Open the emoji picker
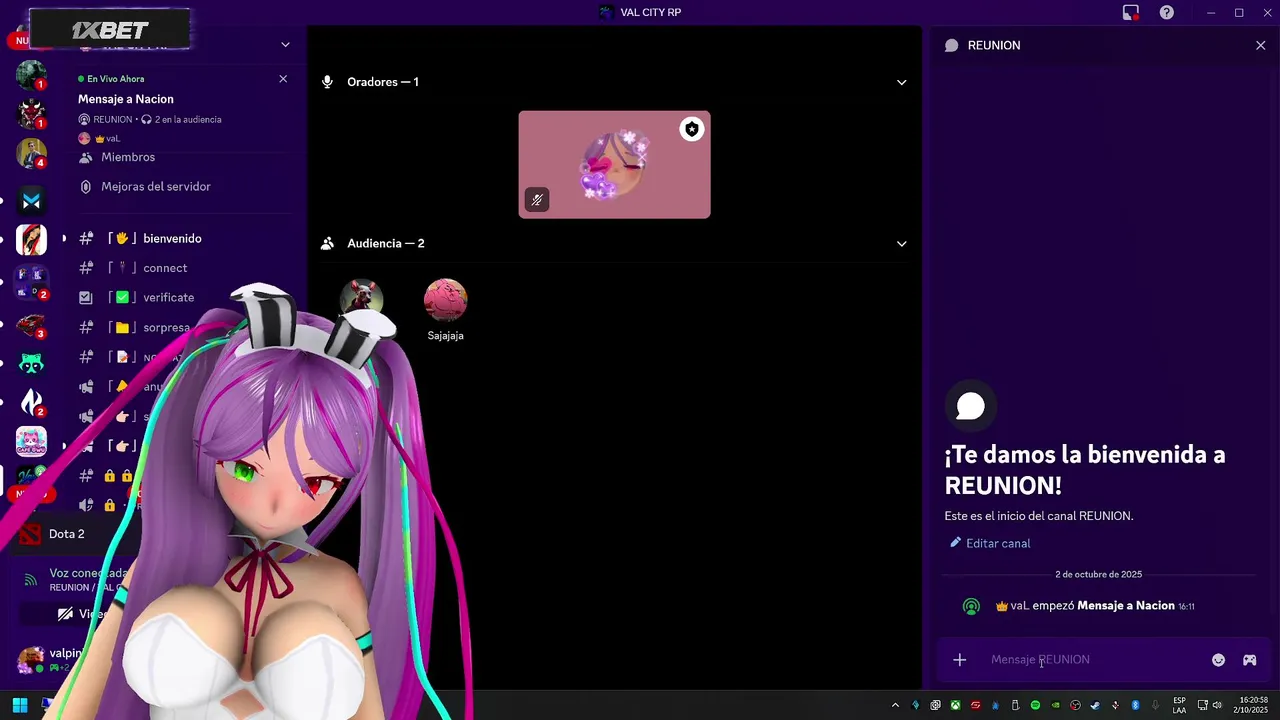This screenshot has width=1280, height=720. coord(1218,660)
